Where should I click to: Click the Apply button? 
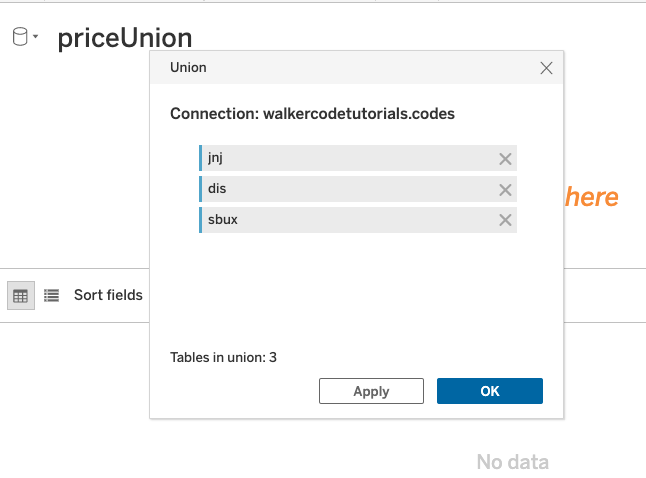(371, 391)
